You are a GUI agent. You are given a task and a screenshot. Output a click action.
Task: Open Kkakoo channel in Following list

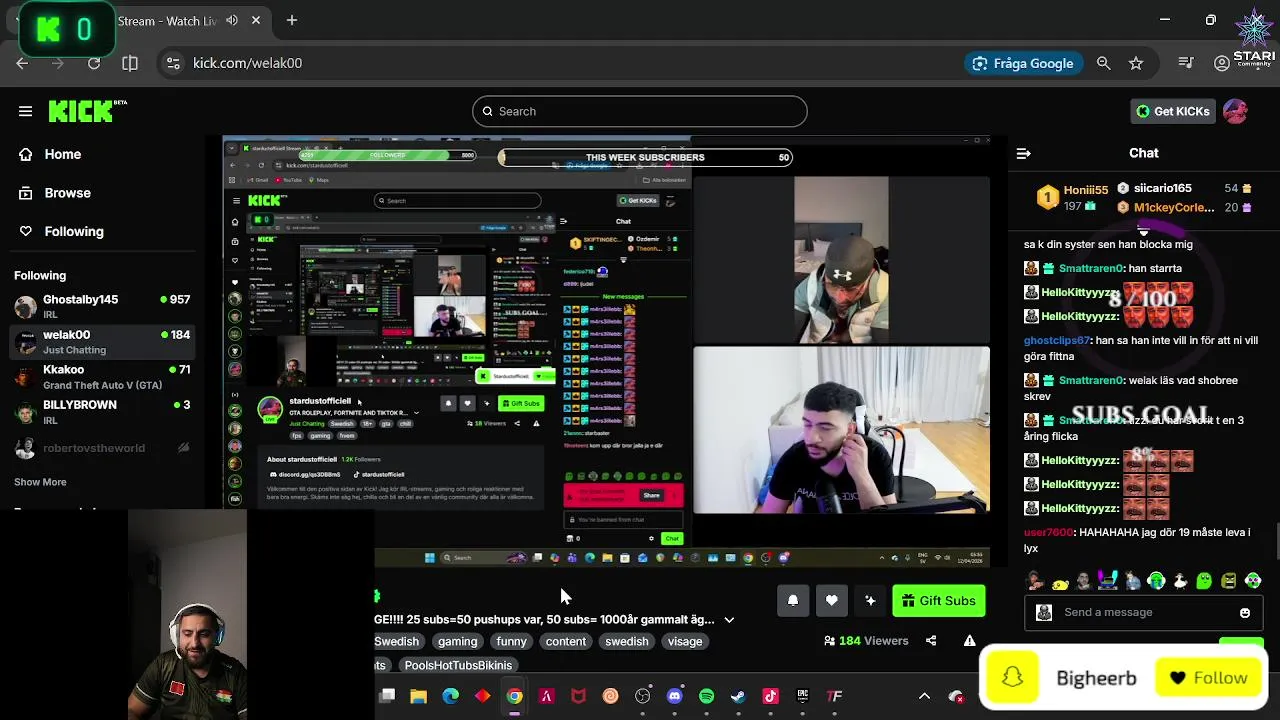[x=102, y=376]
